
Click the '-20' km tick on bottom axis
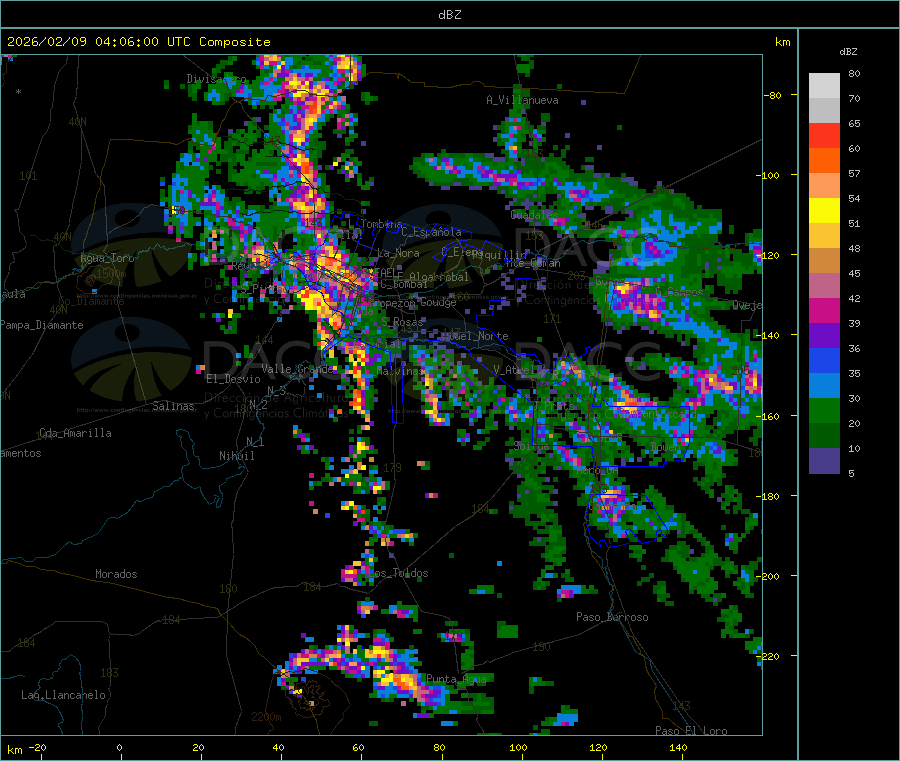(37, 747)
